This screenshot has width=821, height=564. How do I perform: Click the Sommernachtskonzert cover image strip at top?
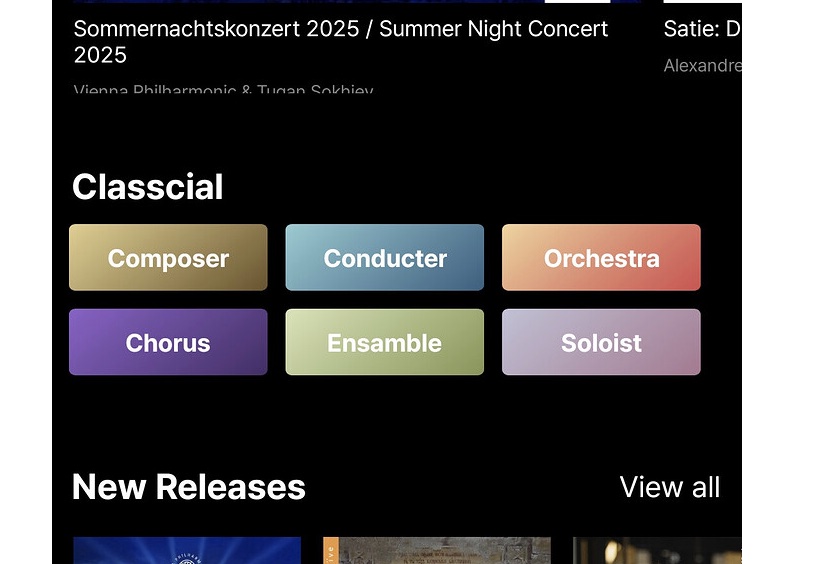[x=357, y=2]
